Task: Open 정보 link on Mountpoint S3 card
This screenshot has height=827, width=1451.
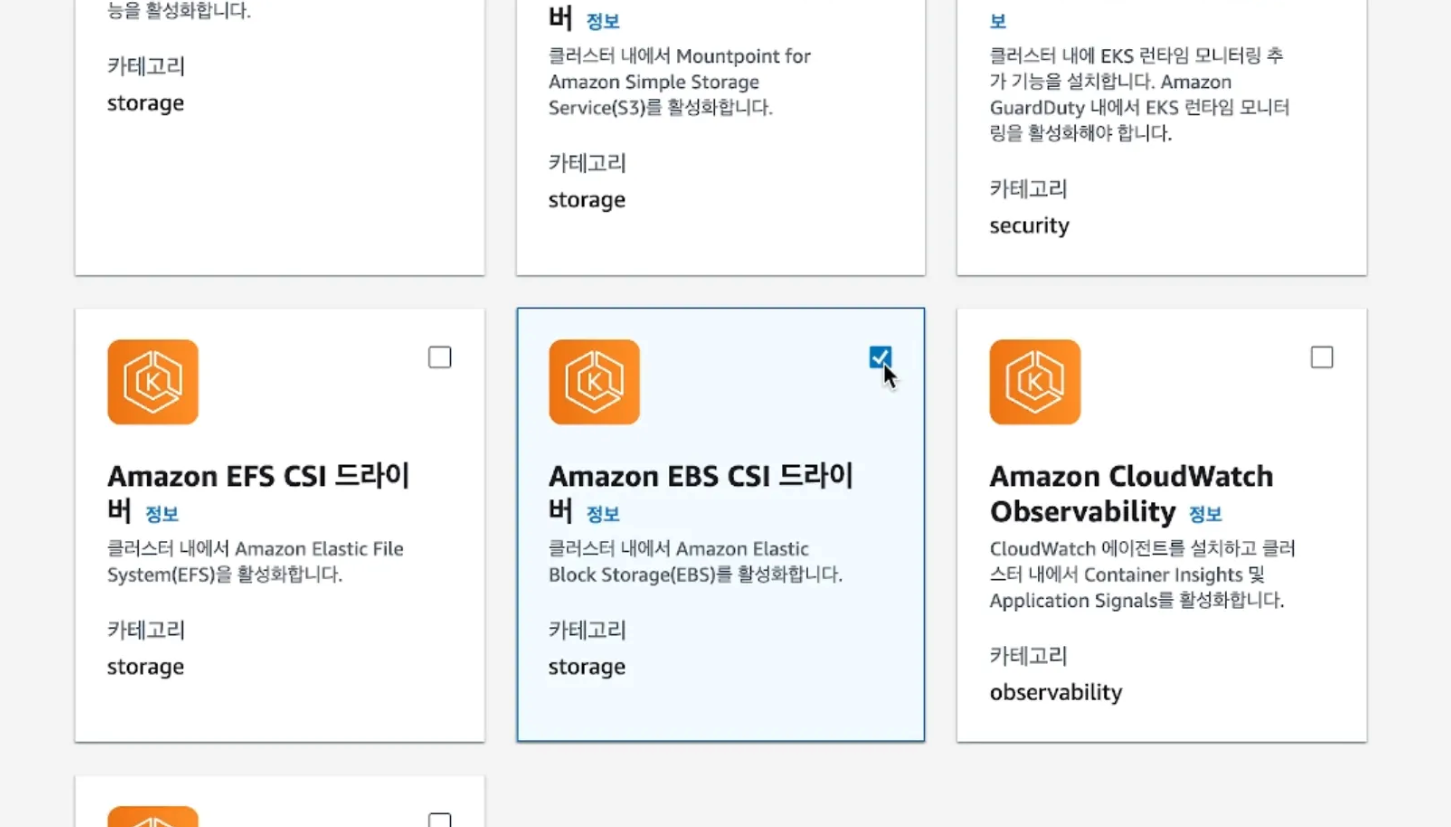Action: pos(603,21)
